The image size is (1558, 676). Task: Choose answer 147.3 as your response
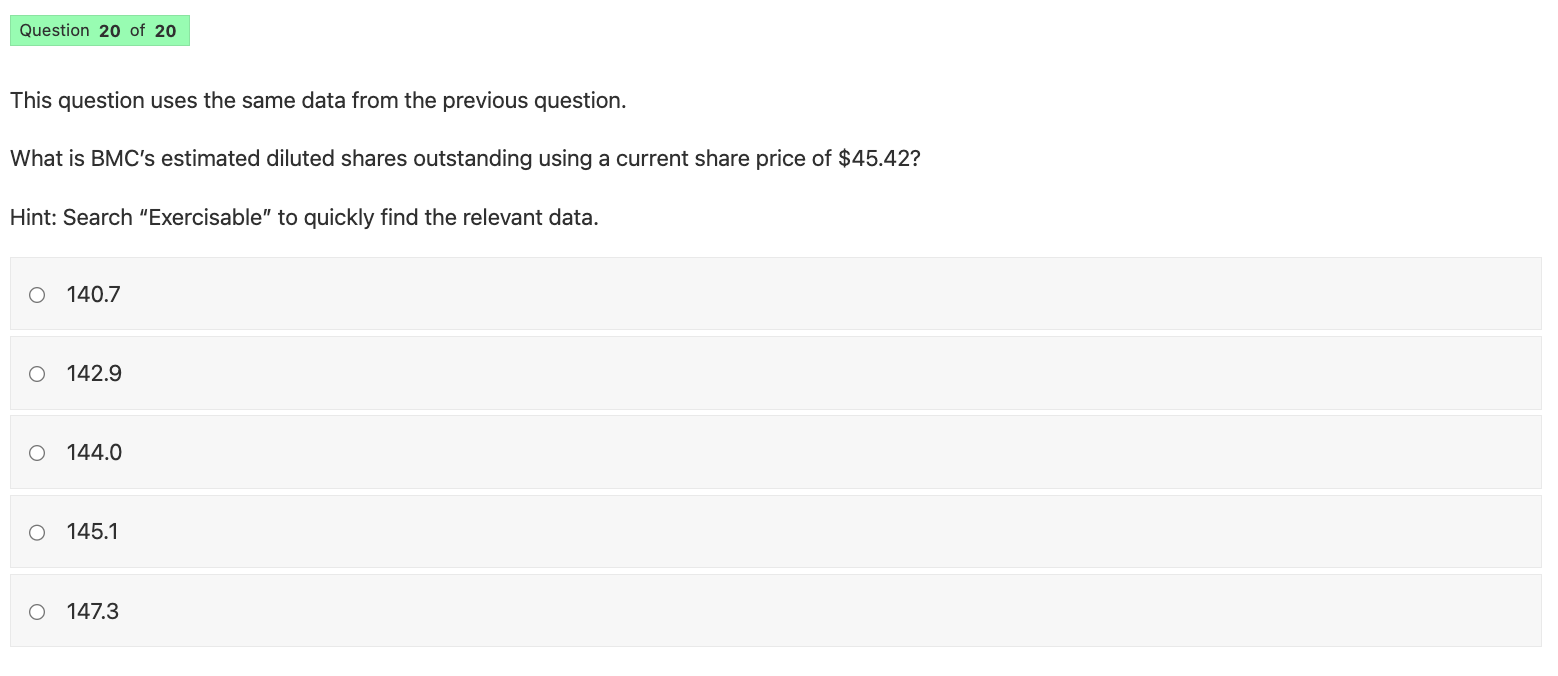(x=92, y=611)
